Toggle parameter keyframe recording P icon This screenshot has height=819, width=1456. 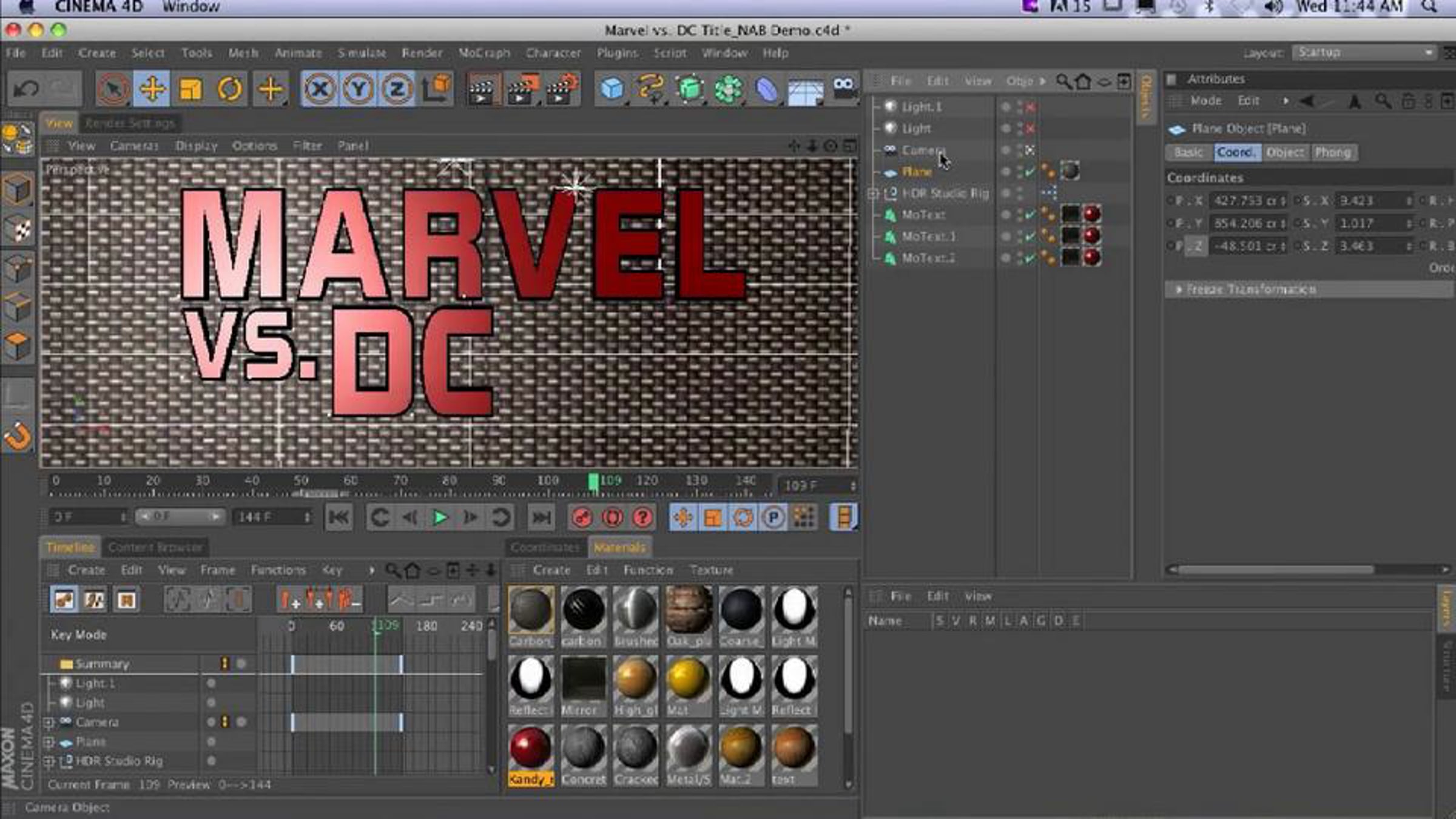773,517
